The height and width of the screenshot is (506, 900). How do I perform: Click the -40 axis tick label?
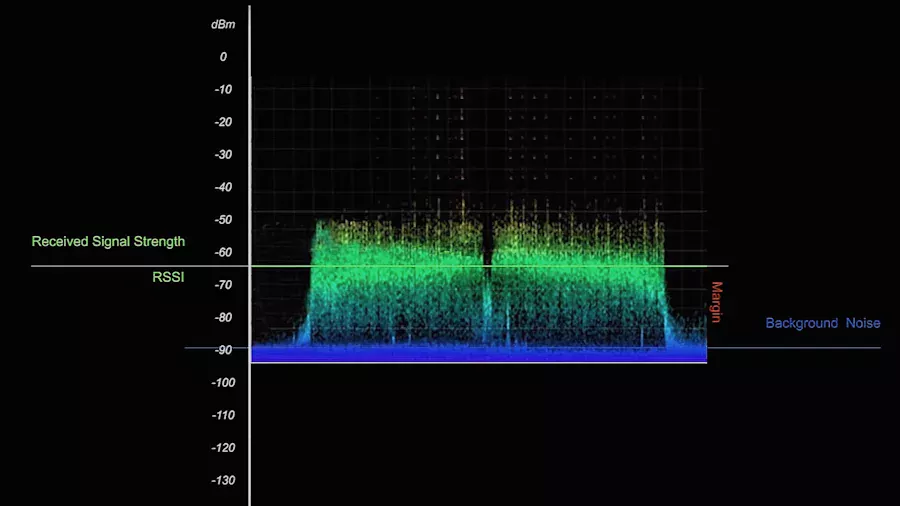click(223, 188)
